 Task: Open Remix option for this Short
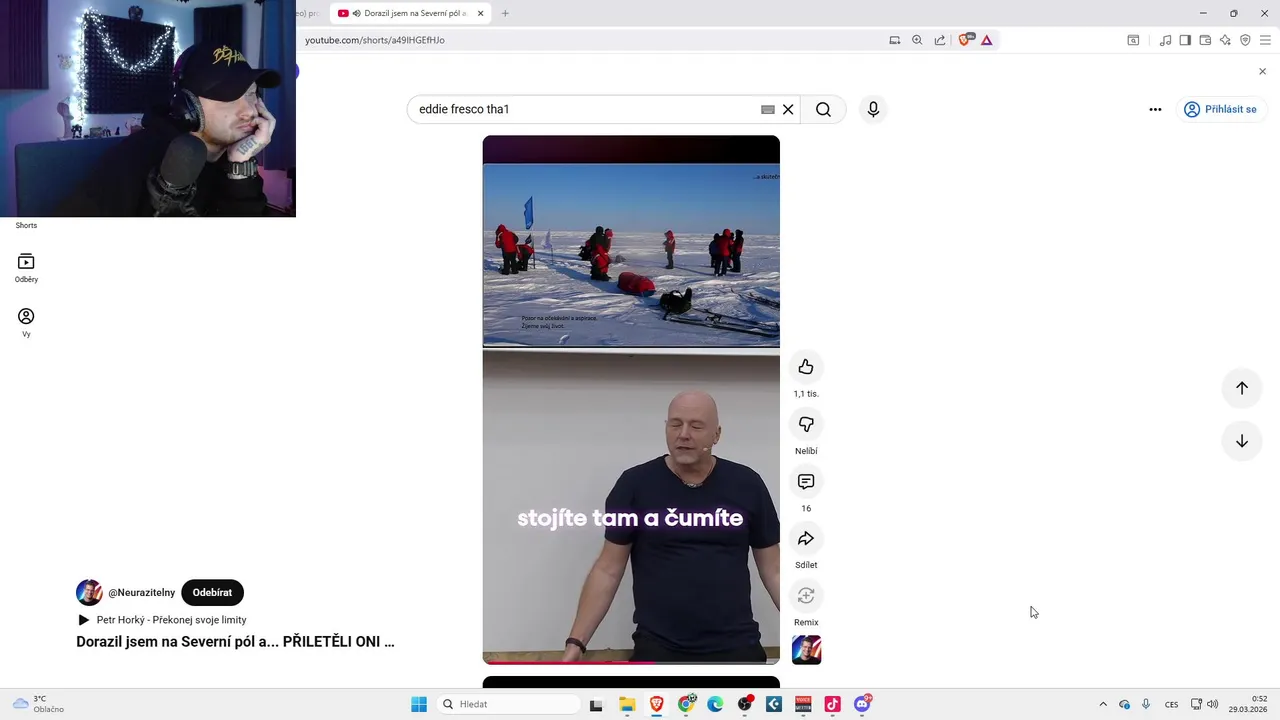coord(806,596)
